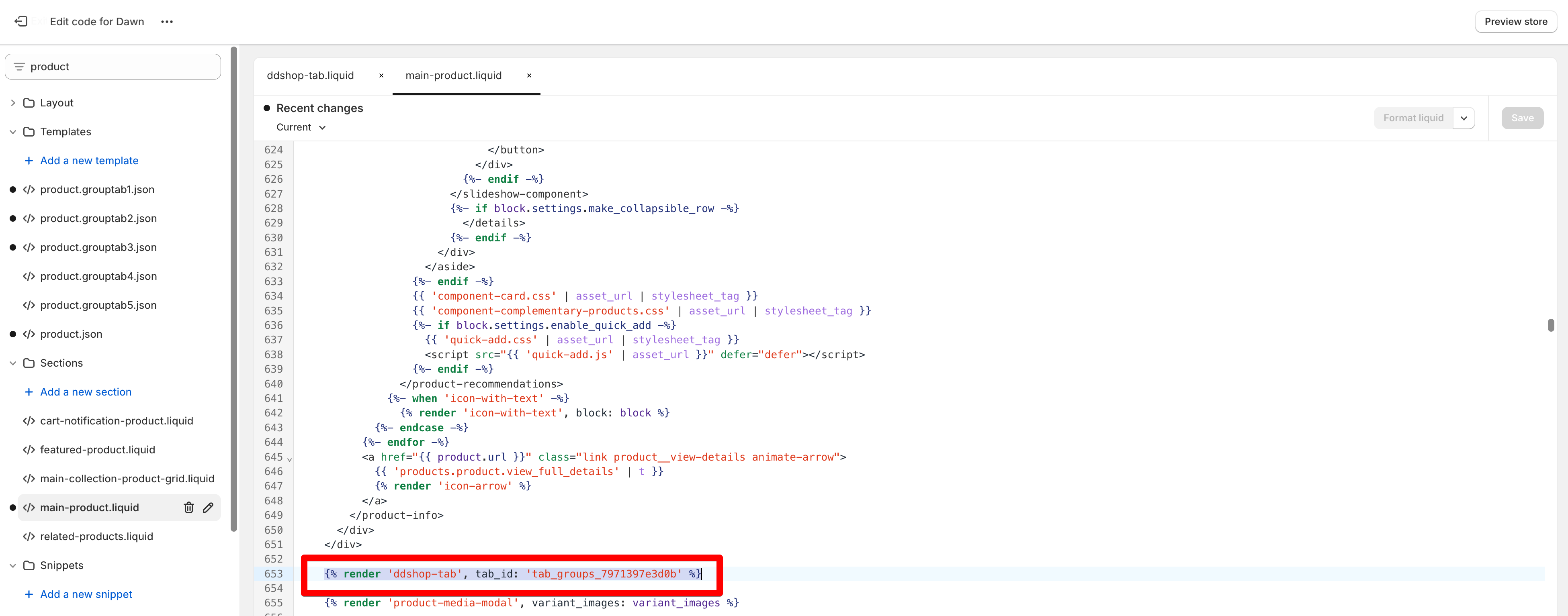The width and height of the screenshot is (1568, 616).
Task: Click Add a new template link
Action: [90, 161]
